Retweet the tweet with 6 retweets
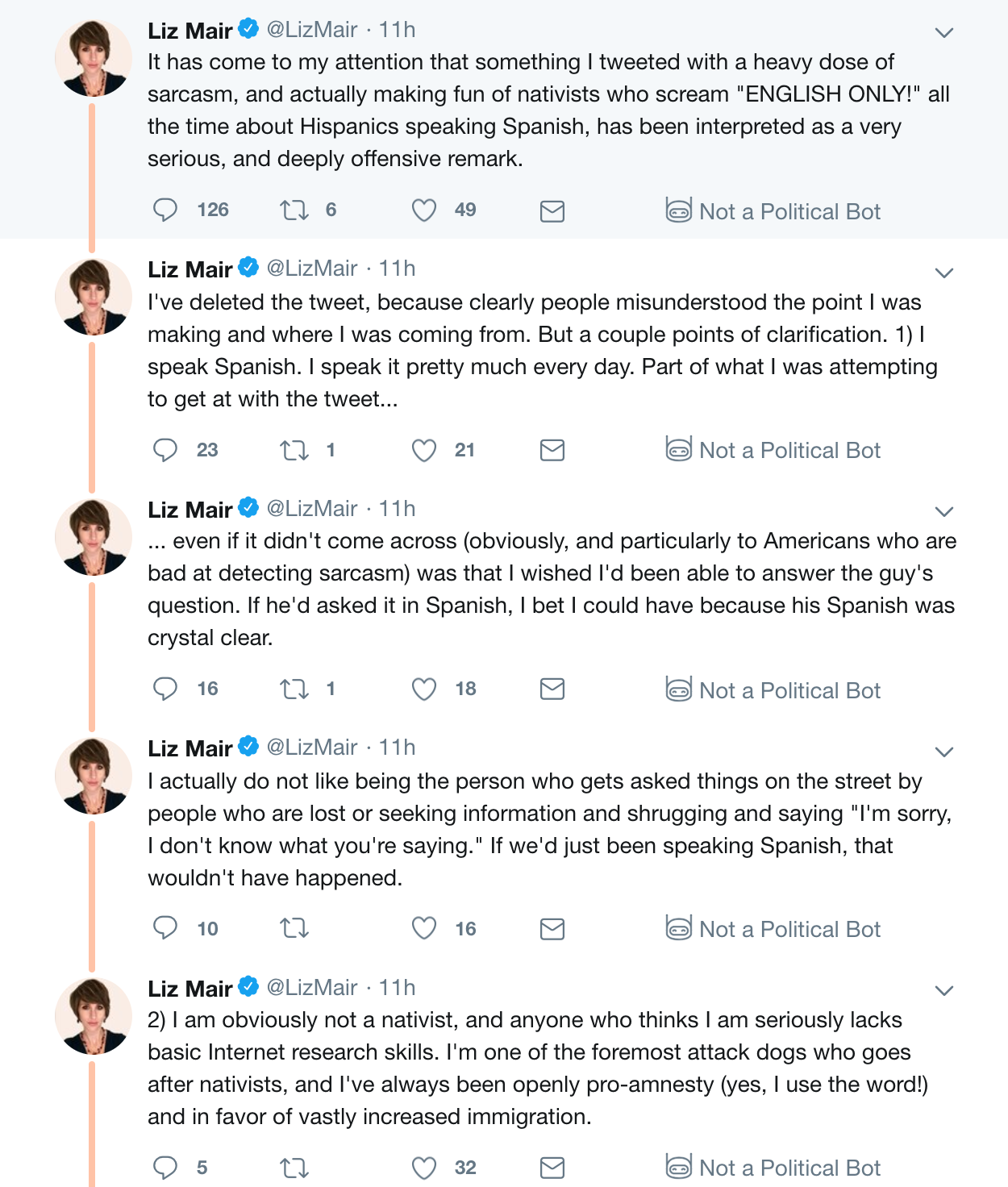The image size is (1008, 1187). (x=294, y=210)
